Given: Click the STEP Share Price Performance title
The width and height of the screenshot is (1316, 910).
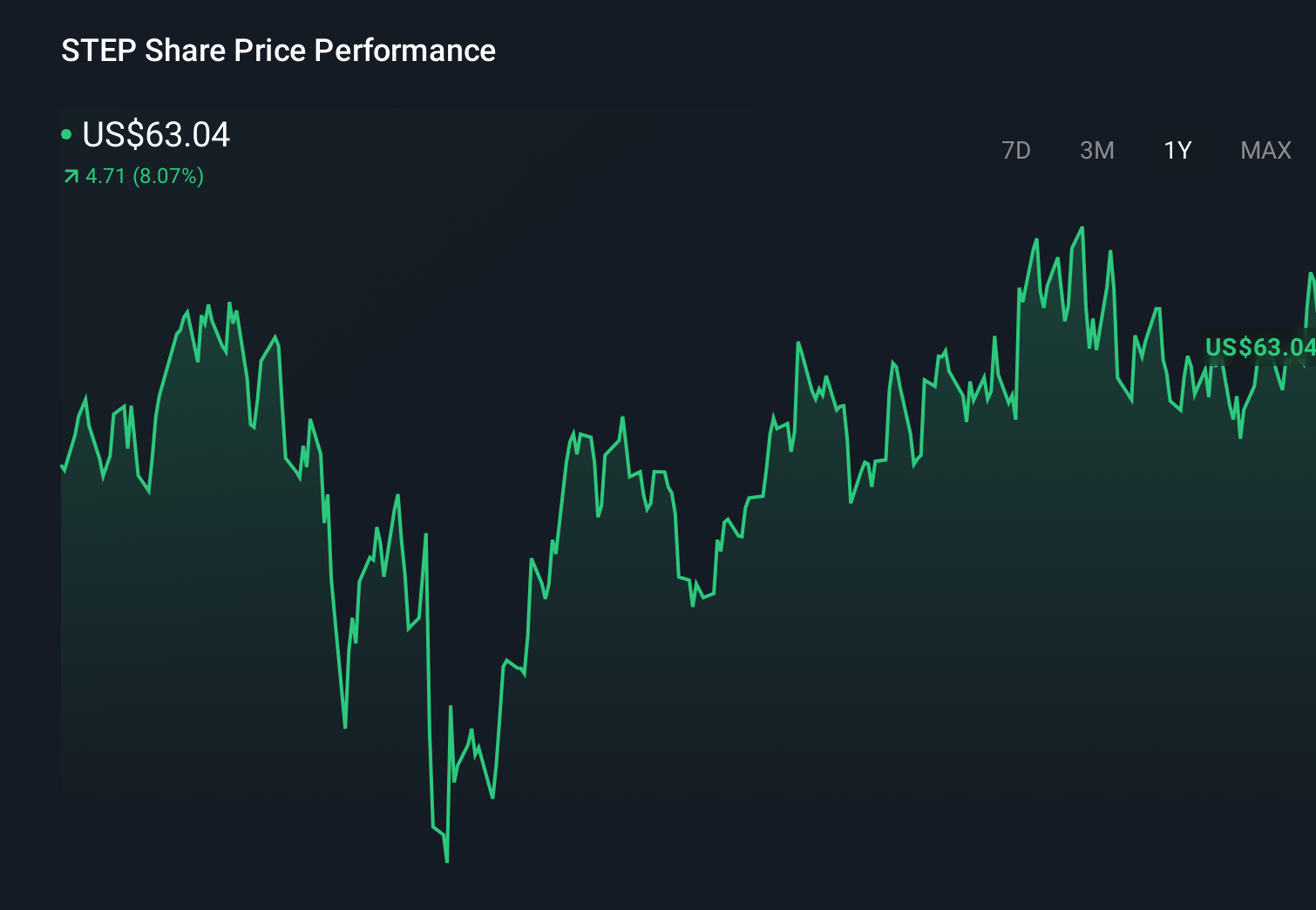Looking at the screenshot, I should (277, 50).
